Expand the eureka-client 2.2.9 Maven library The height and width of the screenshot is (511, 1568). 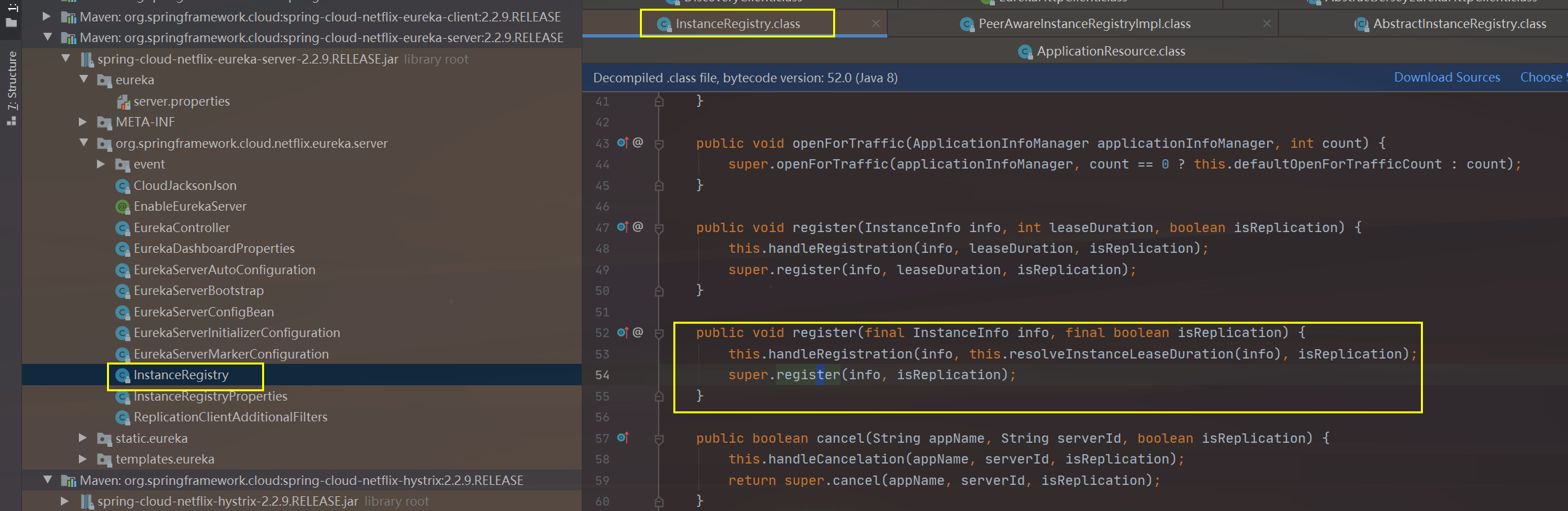47,16
